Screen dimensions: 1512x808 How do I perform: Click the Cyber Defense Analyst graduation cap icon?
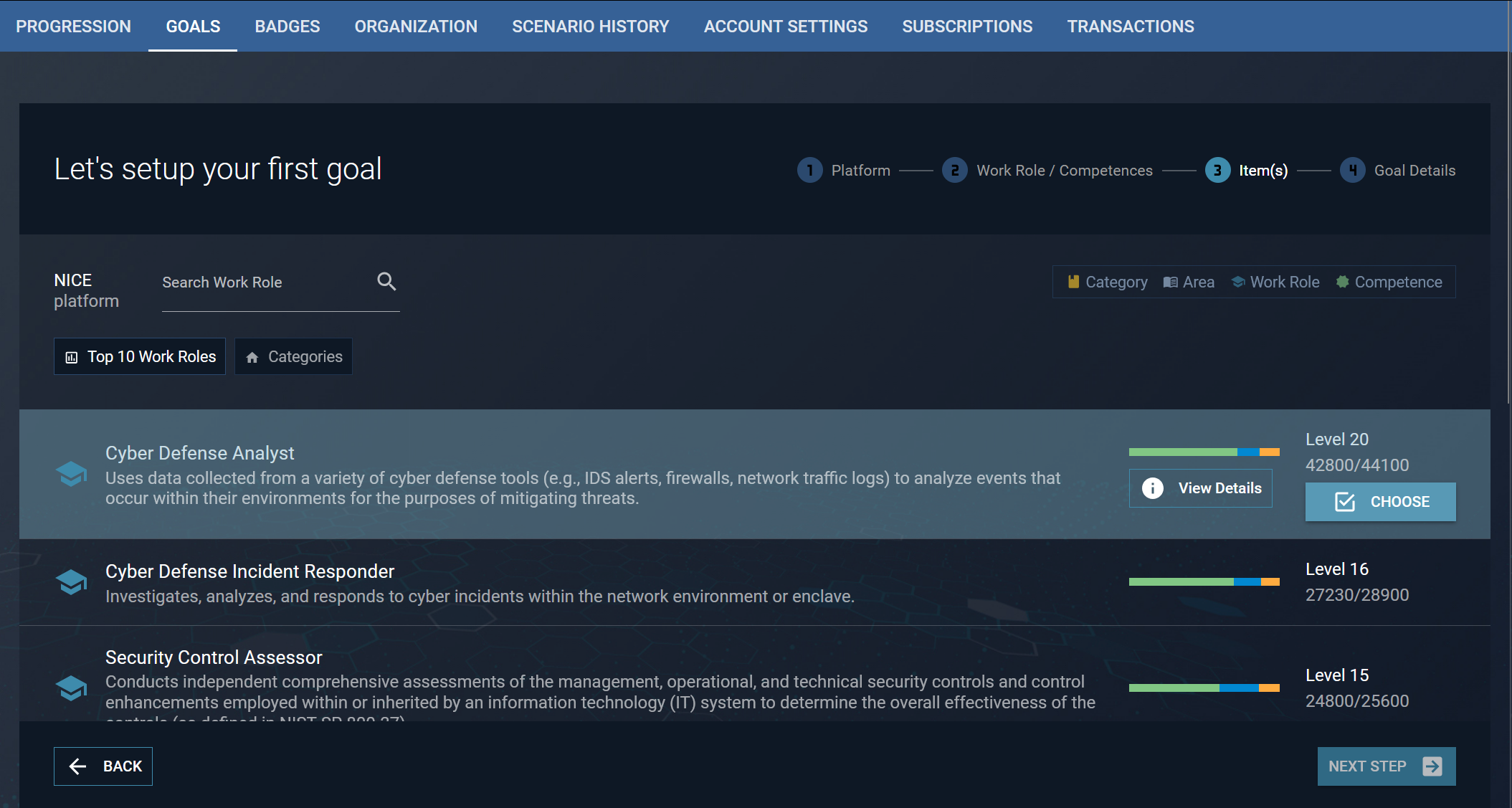(x=72, y=474)
